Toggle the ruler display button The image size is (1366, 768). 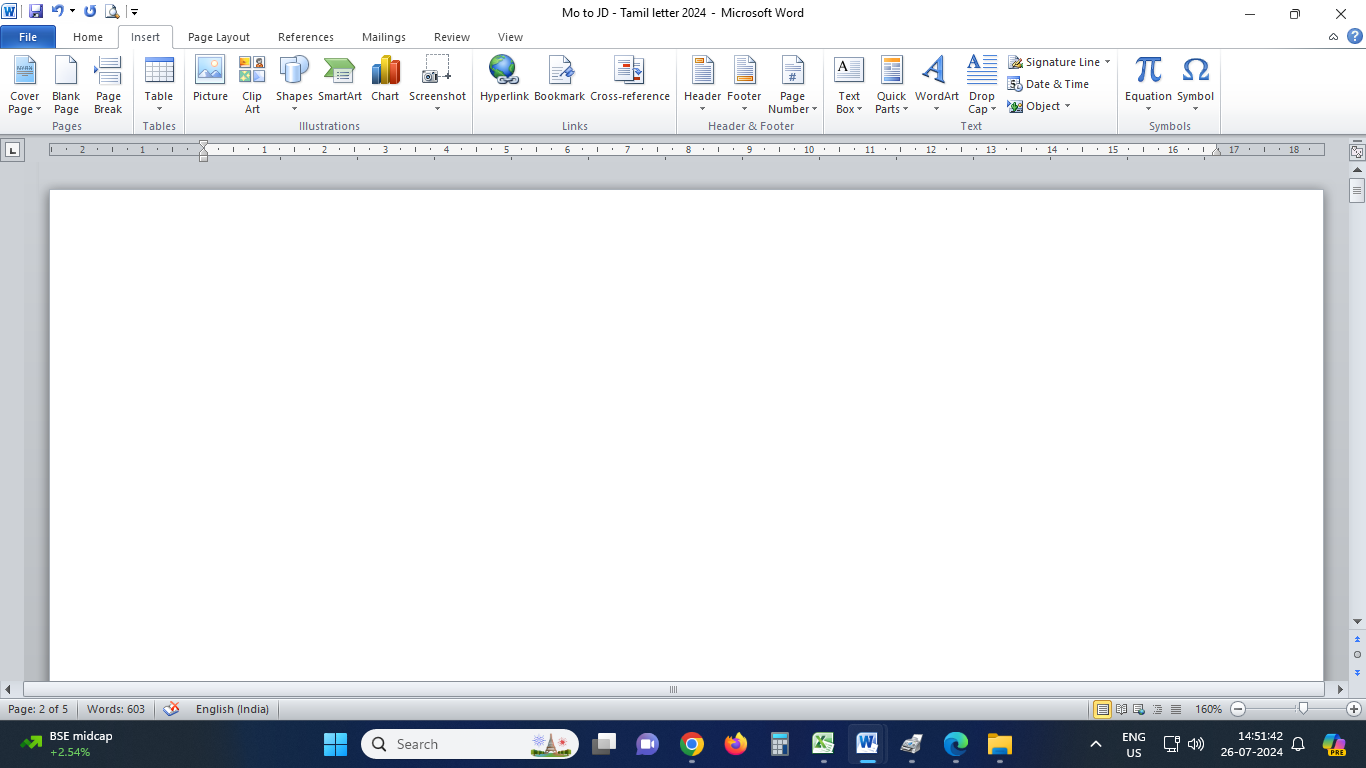pyautogui.click(x=1357, y=153)
